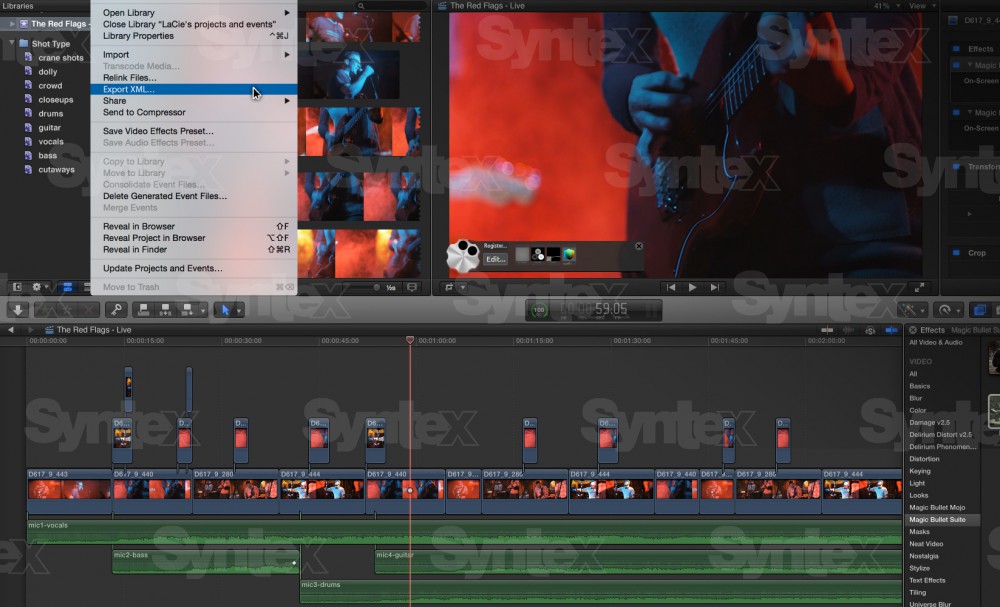
Task: Toggle the viewer full screen arrows
Action: click(x=919, y=288)
